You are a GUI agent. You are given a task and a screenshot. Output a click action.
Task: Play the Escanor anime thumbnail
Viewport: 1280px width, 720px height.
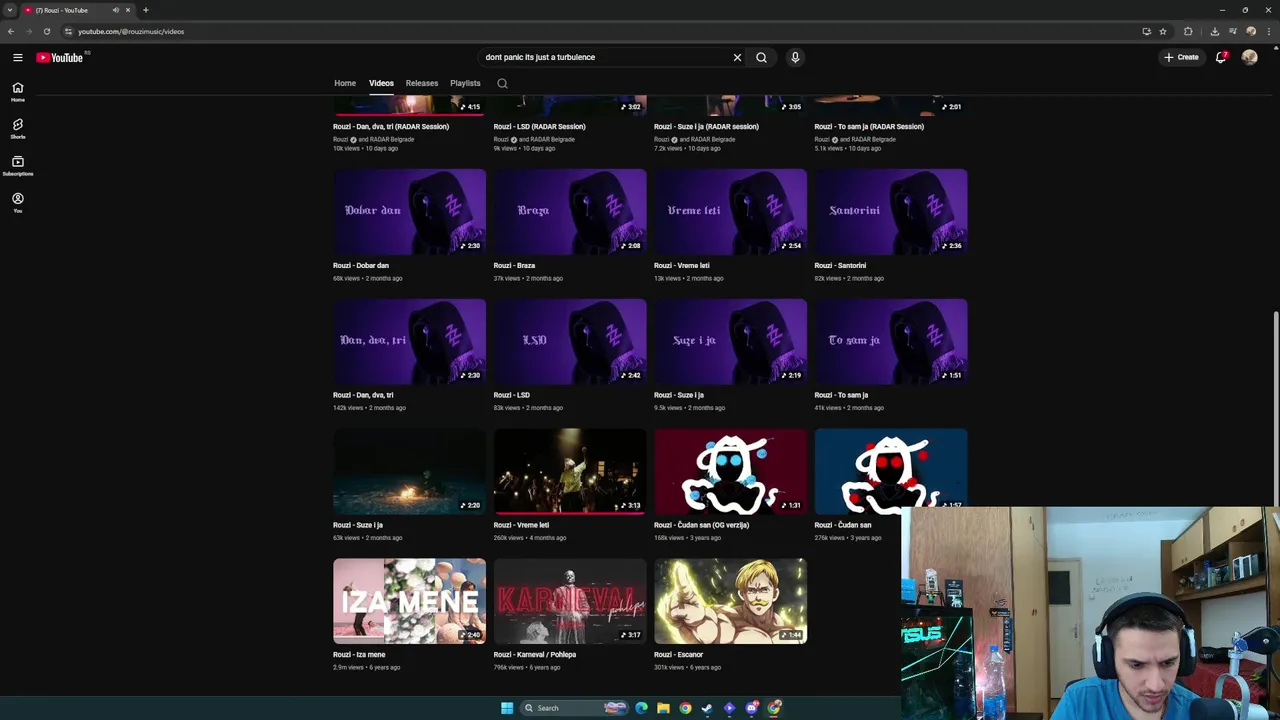point(730,601)
